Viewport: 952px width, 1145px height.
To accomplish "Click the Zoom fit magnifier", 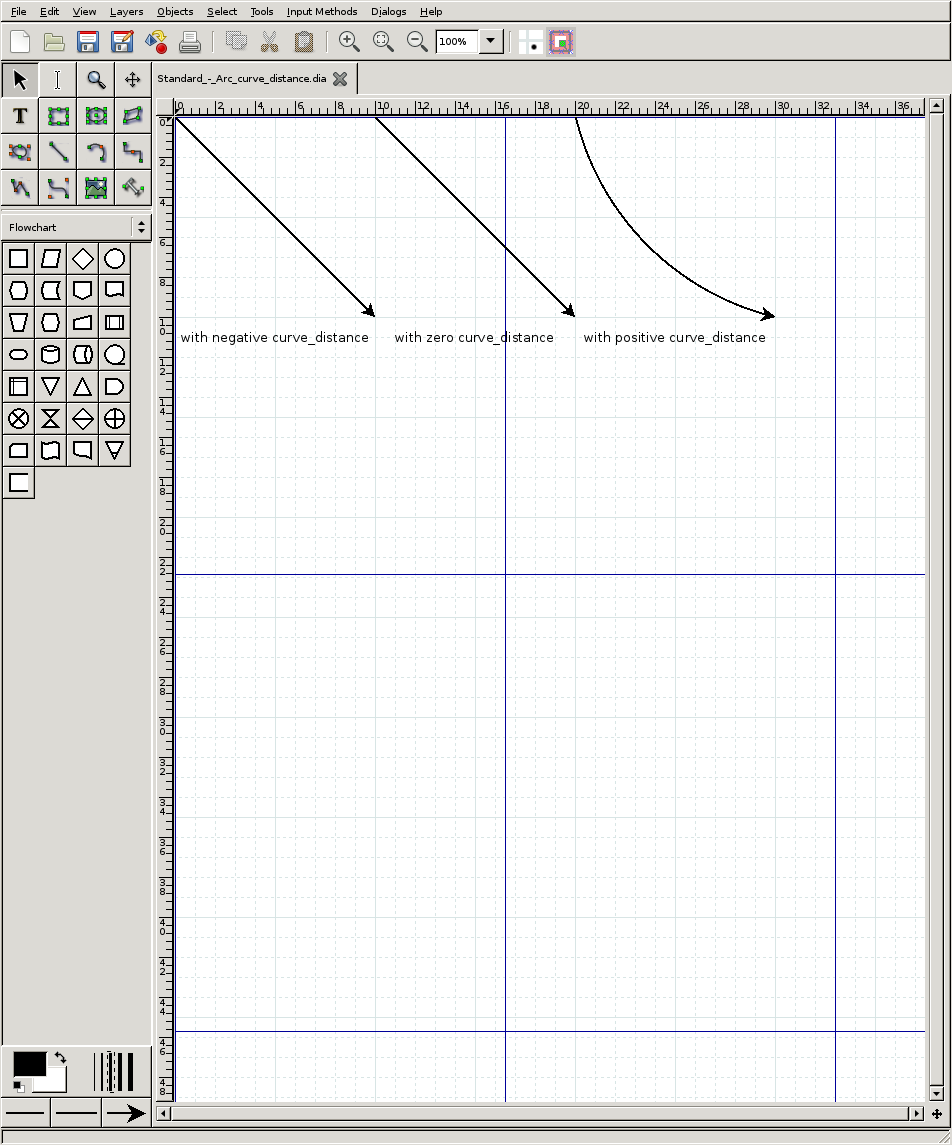I will pos(383,42).
